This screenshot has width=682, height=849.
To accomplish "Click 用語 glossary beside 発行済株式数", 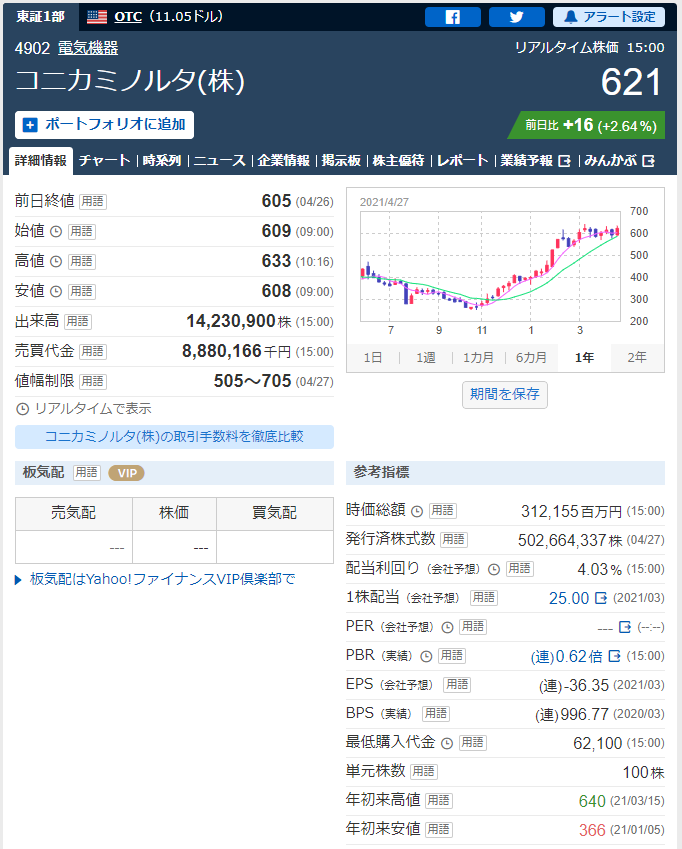I will [454, 540].
